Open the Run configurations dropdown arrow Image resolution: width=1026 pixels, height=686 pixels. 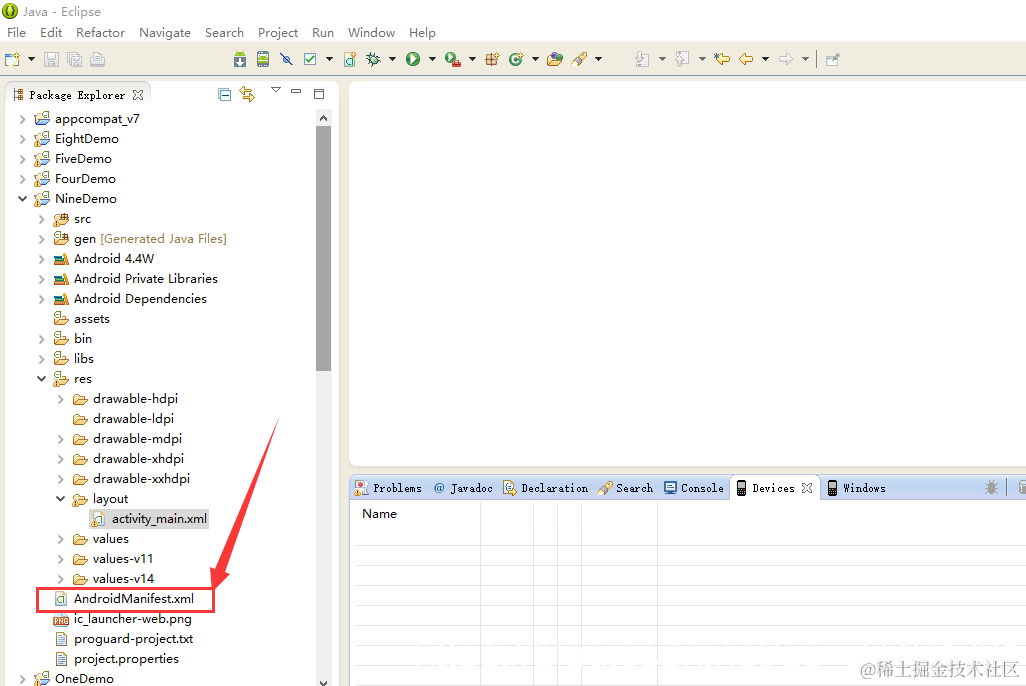432,60
